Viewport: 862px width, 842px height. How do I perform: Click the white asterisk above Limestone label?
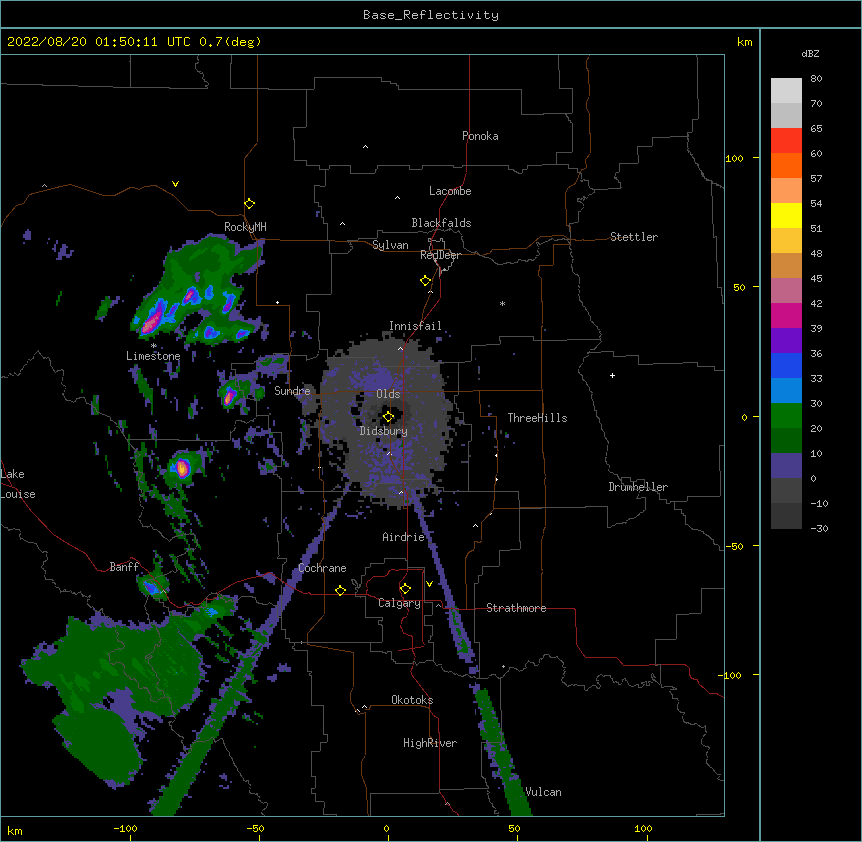pyautogui.click(x=154, y=346)
